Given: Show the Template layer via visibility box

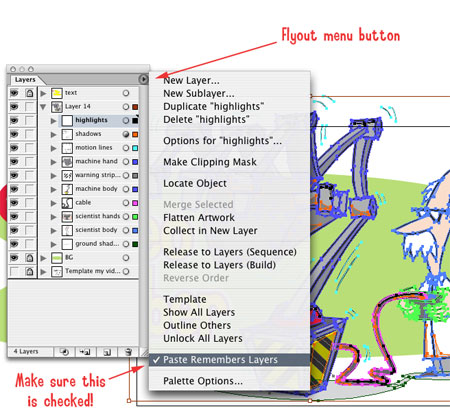Looking at the screenshot, I should click(14, 271).
